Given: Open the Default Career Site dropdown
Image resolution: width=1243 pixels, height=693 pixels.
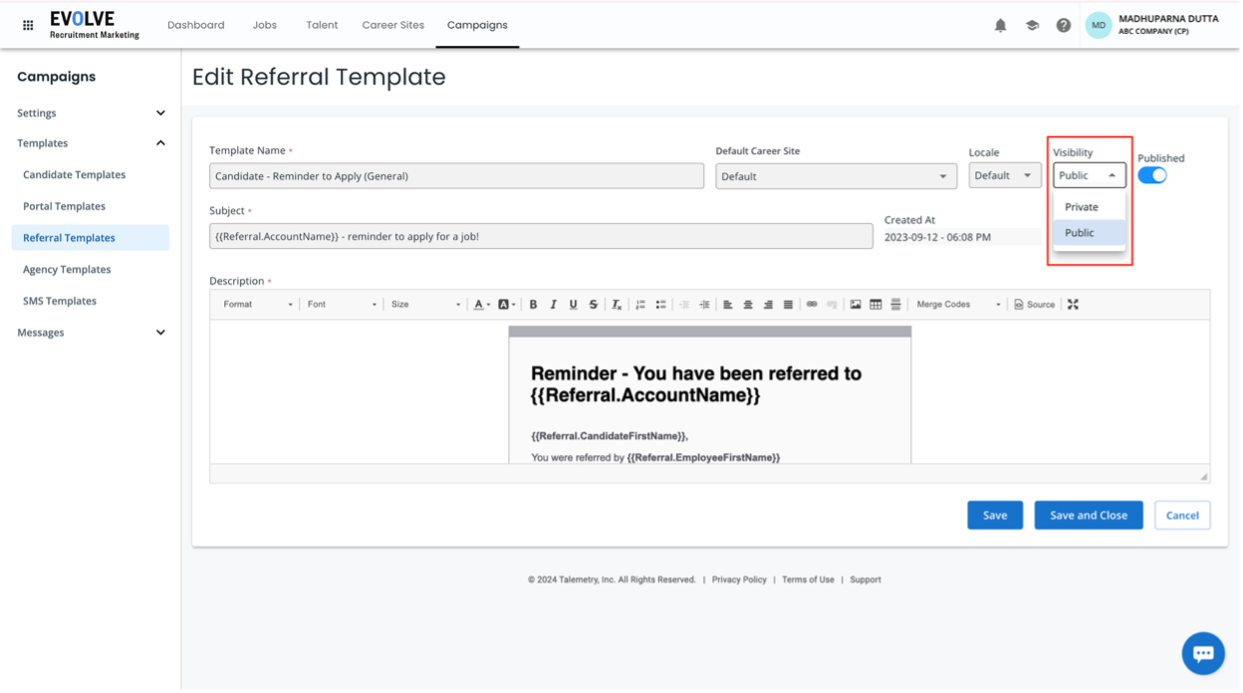Looking at the screenshot, I should pos(836,176).
